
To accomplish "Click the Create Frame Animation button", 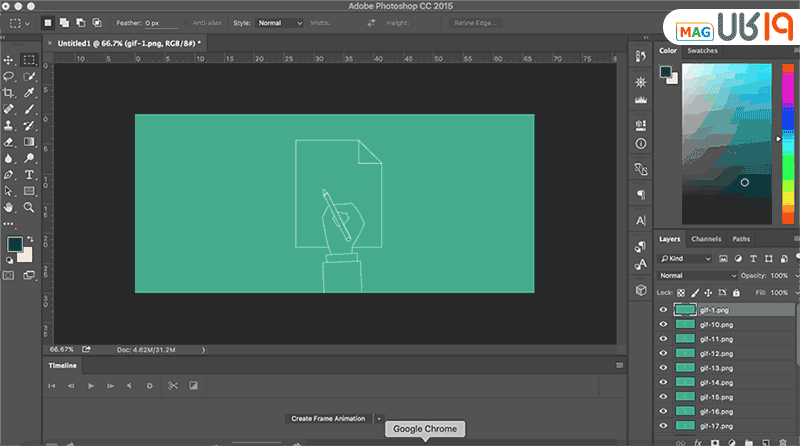I will [328, 418].
